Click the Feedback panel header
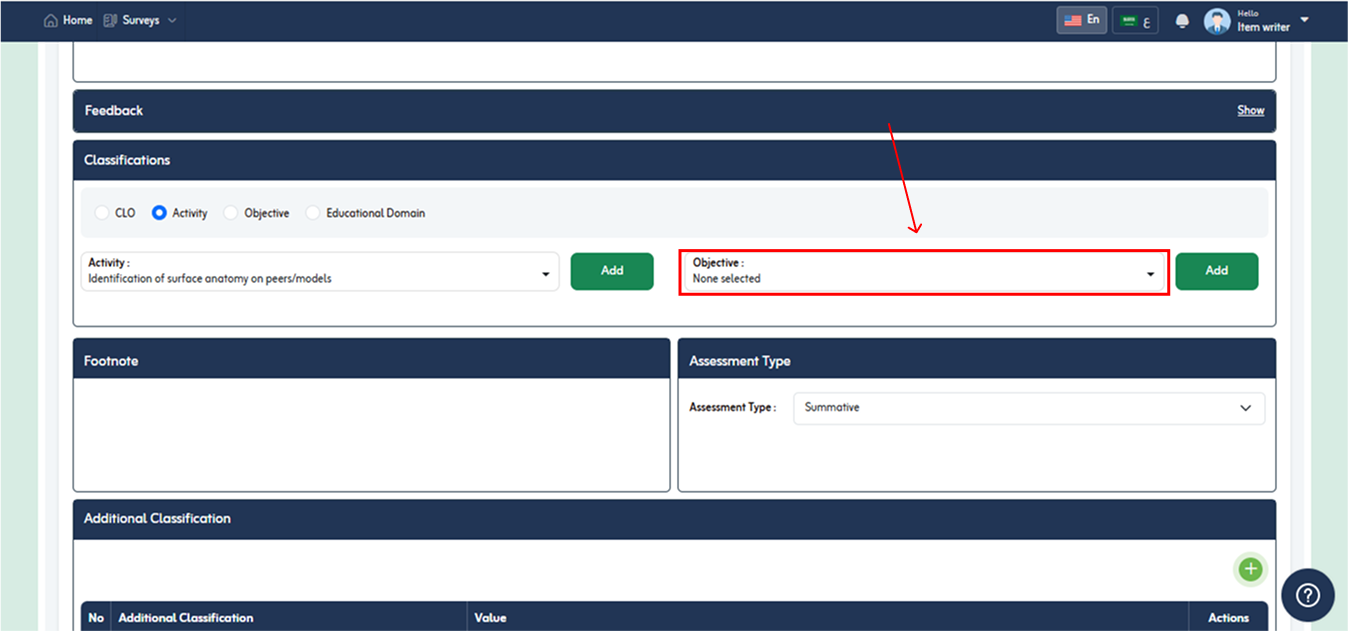Viewport: 1348px width, 631px height. pos(674,111)
